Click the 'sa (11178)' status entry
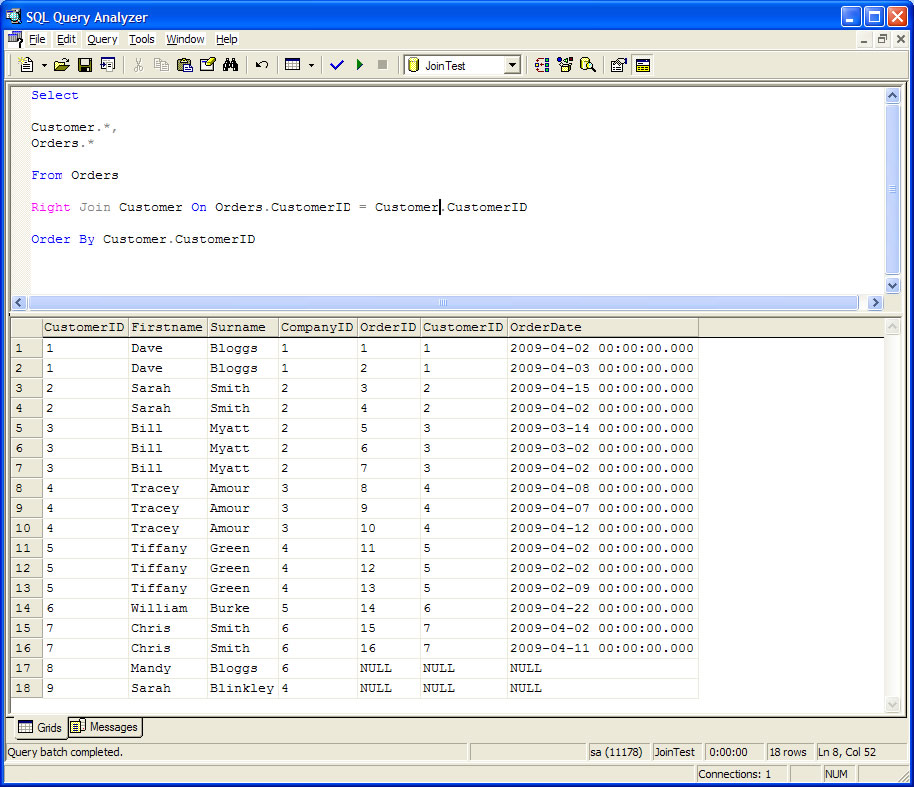914x787 pixels. pos(617,752)
